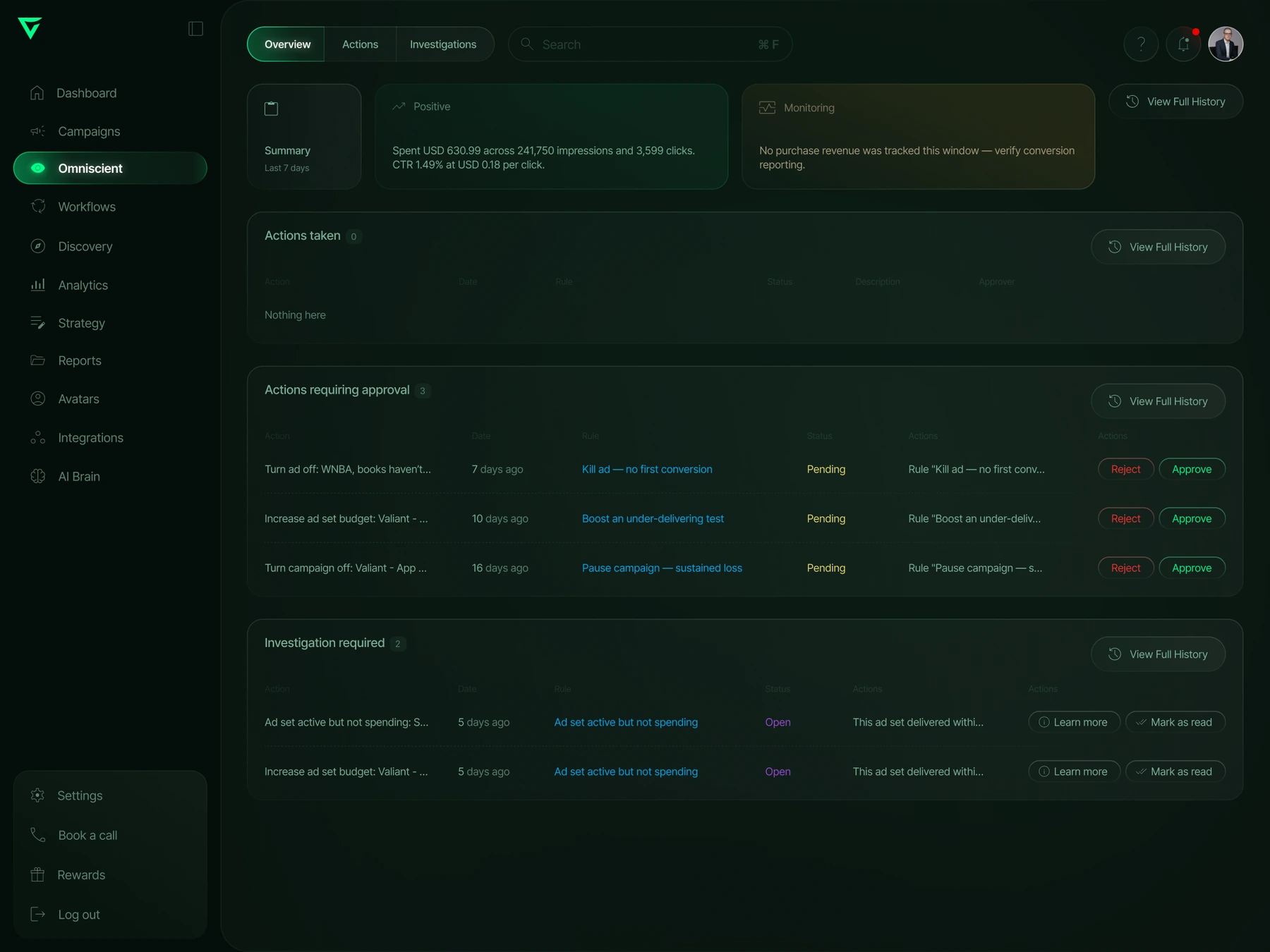Click the Monitoring revenue warning card

[x=918, y=137]
